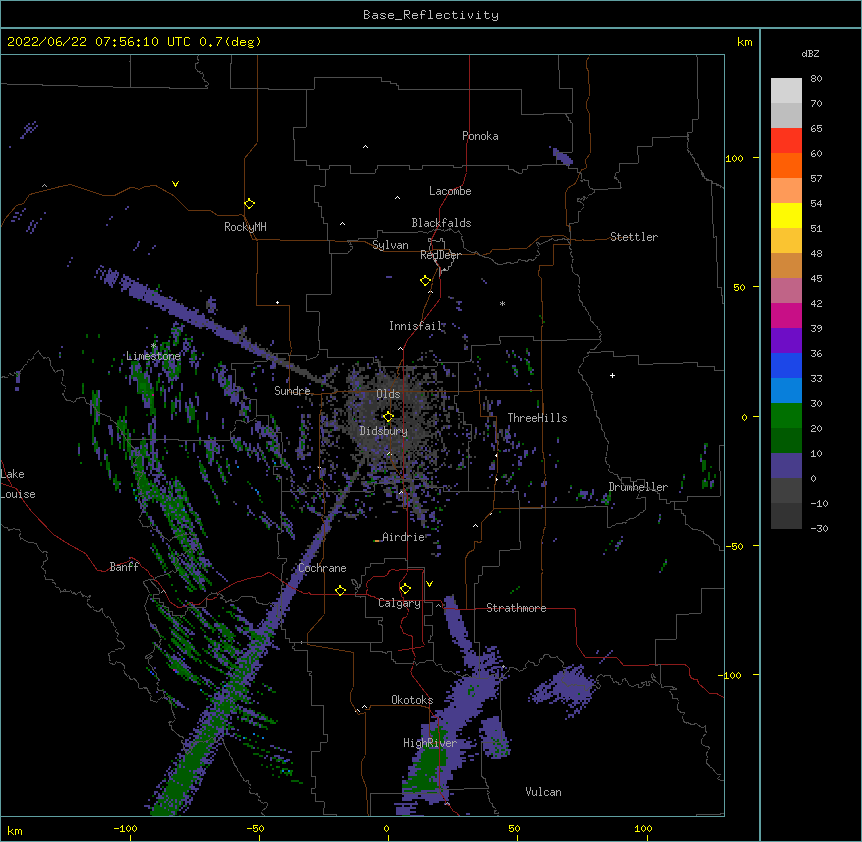Image resolution: width=862 pixels, height=842 pixels.
Task: Click the -30 value on the dBZ legend
Action: 819,528
